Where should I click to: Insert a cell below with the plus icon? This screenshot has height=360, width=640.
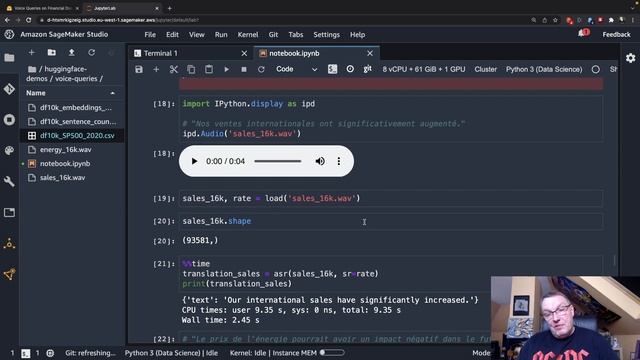pos(156,69)
